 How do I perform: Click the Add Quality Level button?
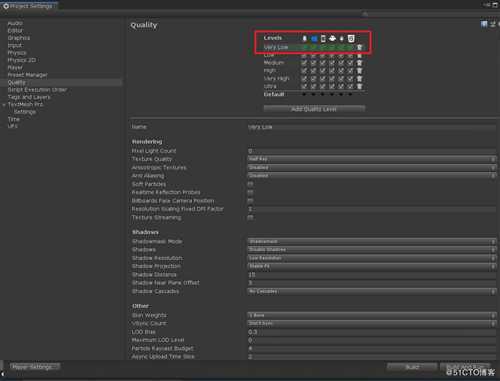point(314,109)
